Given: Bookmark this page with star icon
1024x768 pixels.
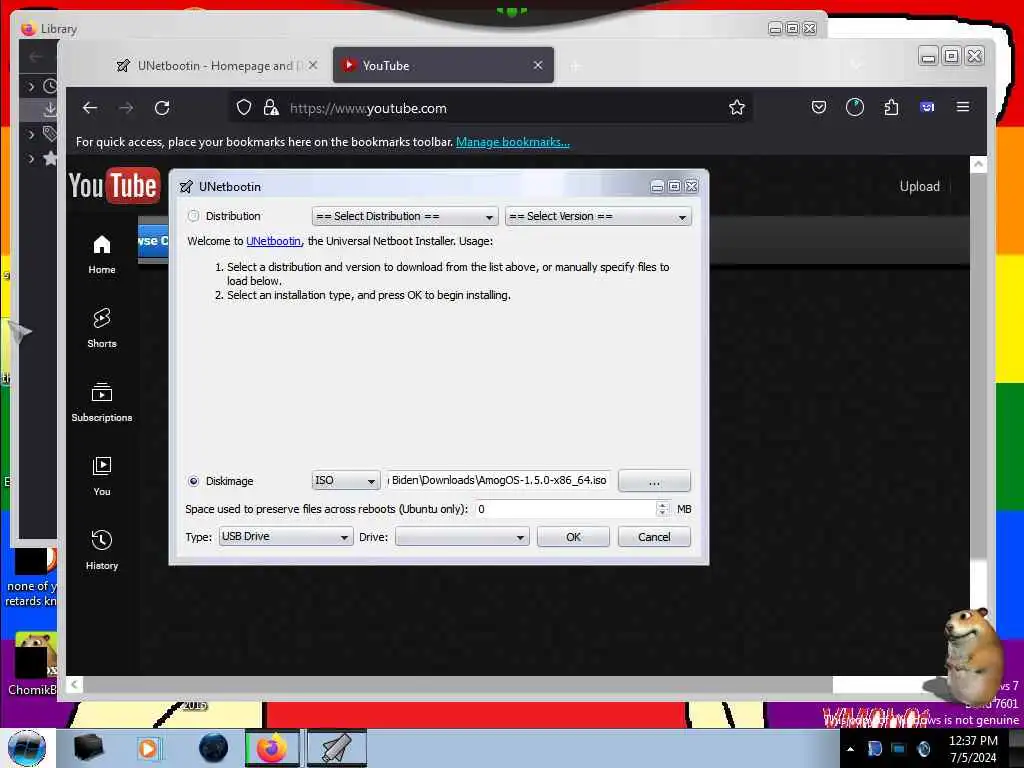Looking at the screenshot, I should point(737,108).
